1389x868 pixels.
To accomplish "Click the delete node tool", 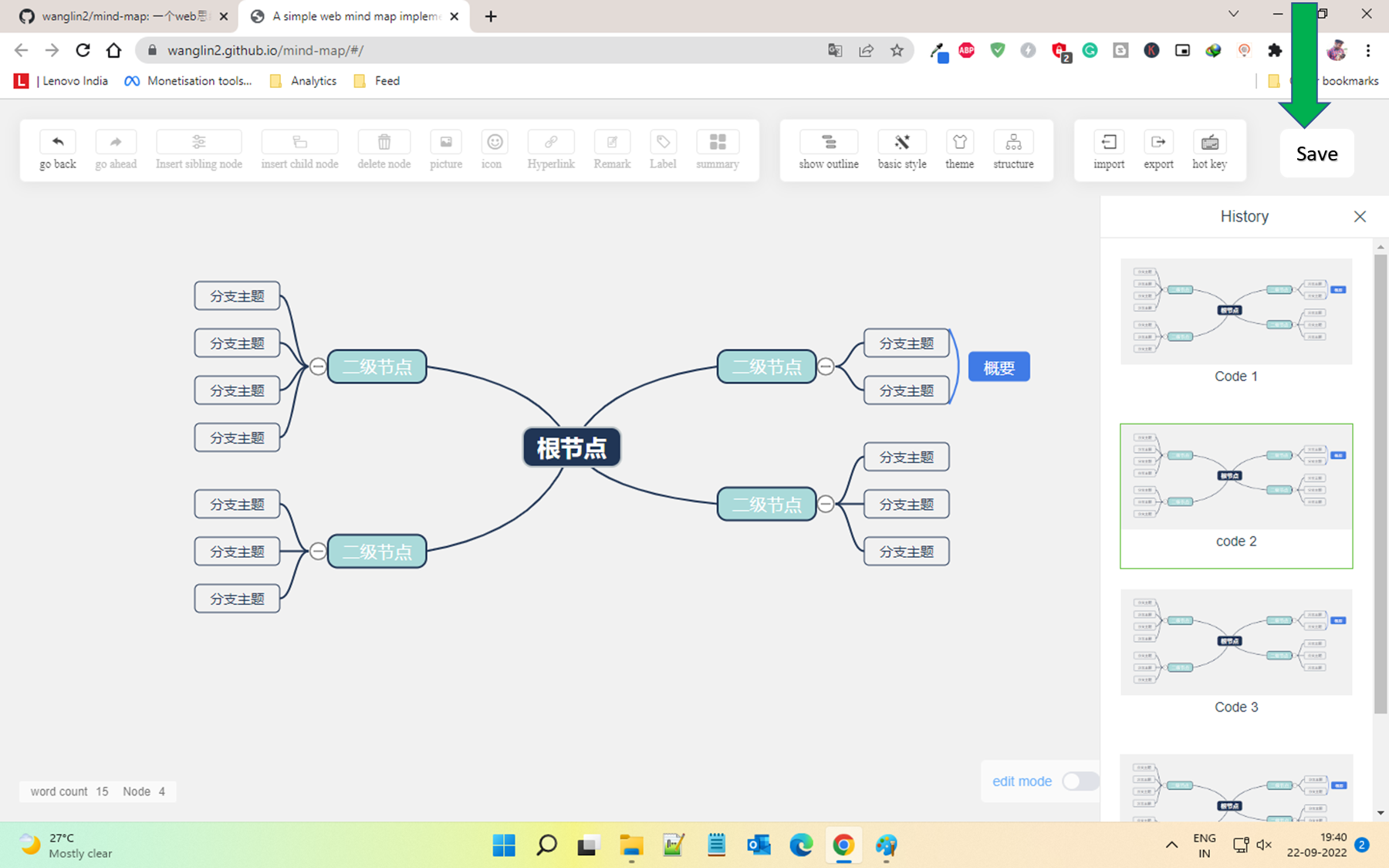I will (x=384, y=149).
